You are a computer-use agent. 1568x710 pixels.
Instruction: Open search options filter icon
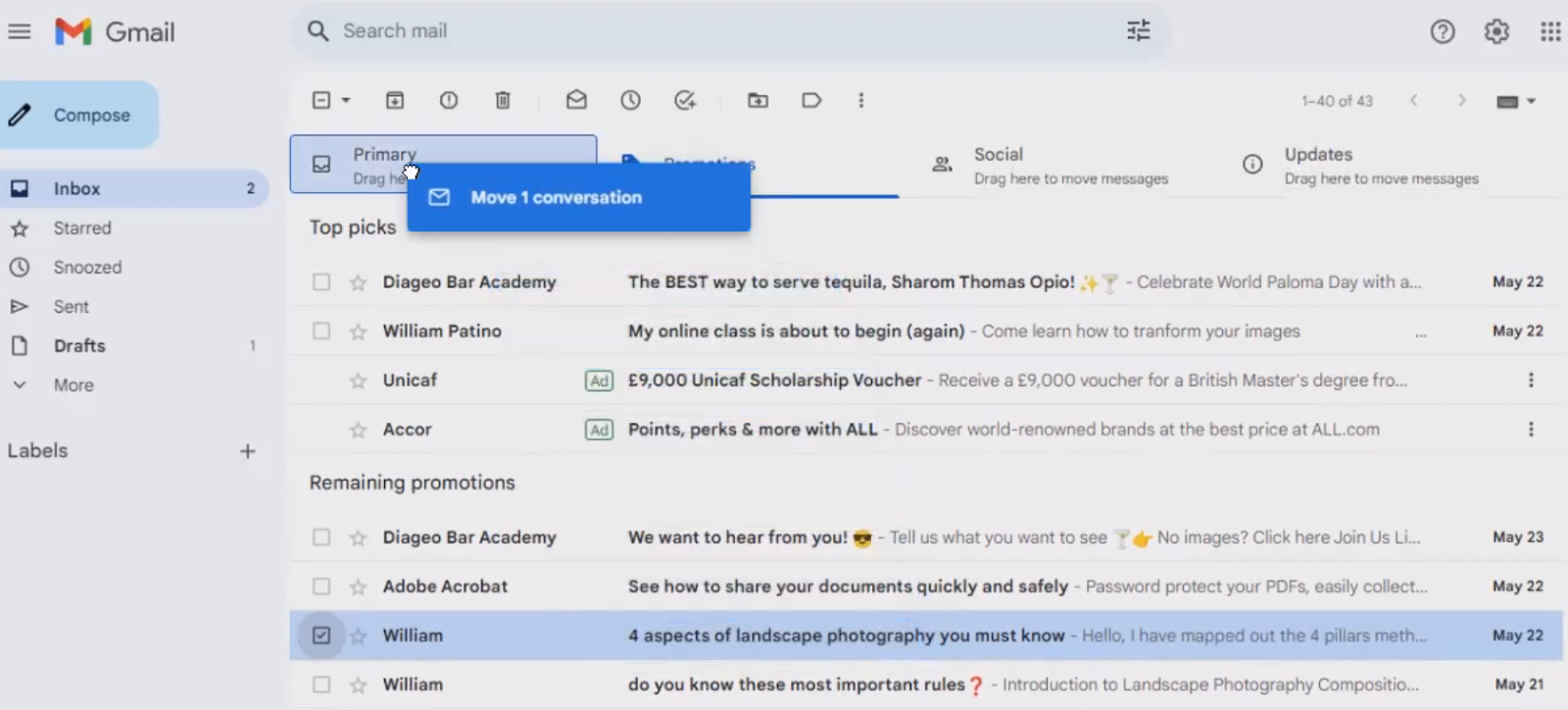[1138, 30]
